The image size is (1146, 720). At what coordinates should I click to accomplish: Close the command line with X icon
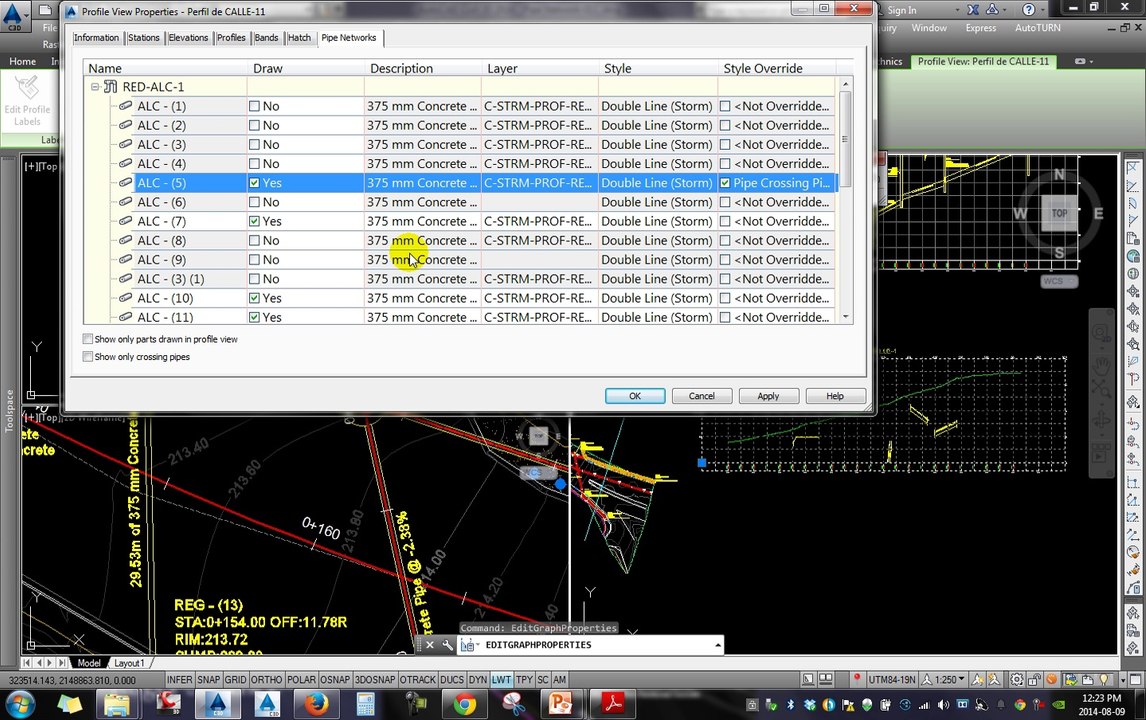tap(430, 645)
